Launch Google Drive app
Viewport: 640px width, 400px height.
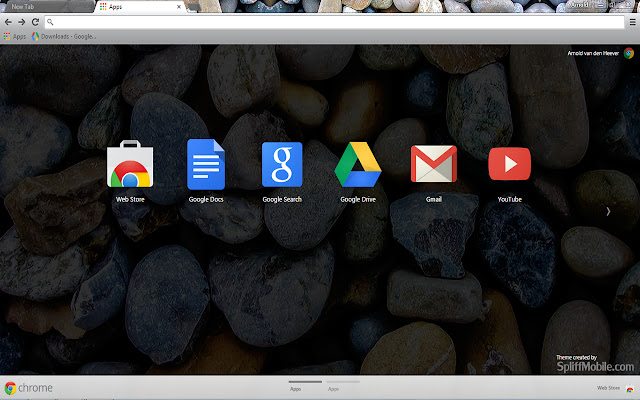358,164
